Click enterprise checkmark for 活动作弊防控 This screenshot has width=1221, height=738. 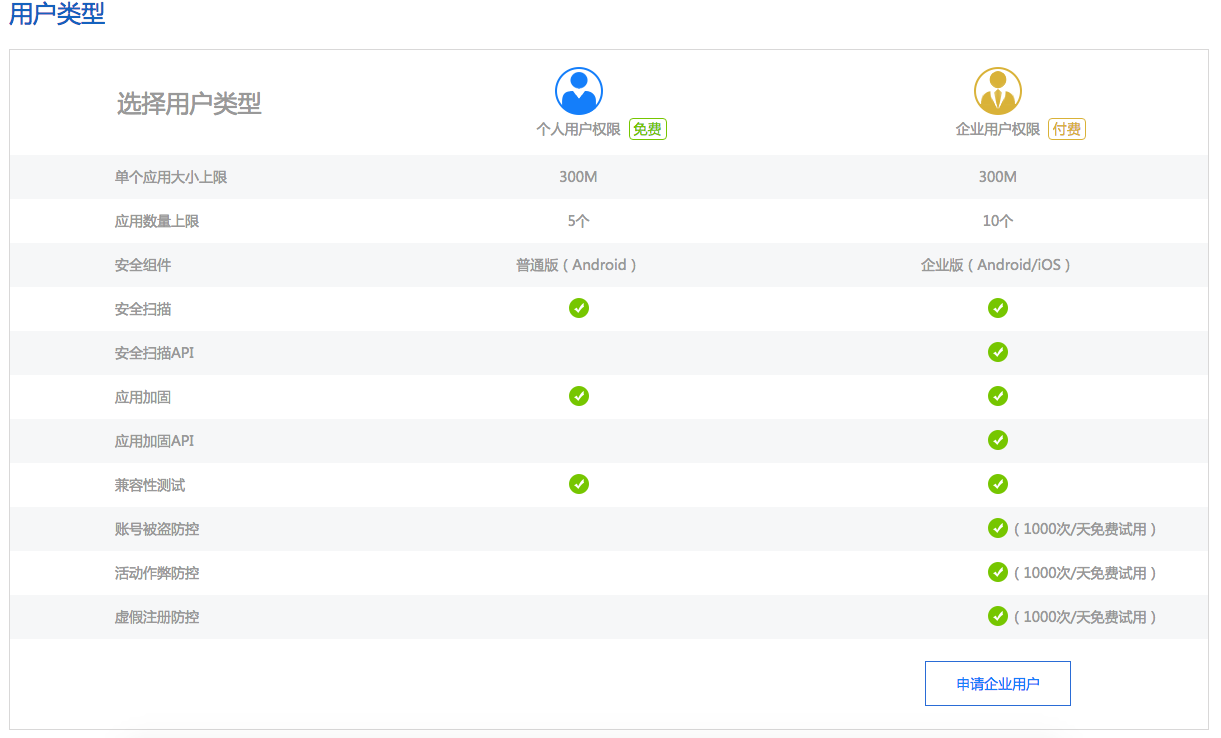click(997, 572)
